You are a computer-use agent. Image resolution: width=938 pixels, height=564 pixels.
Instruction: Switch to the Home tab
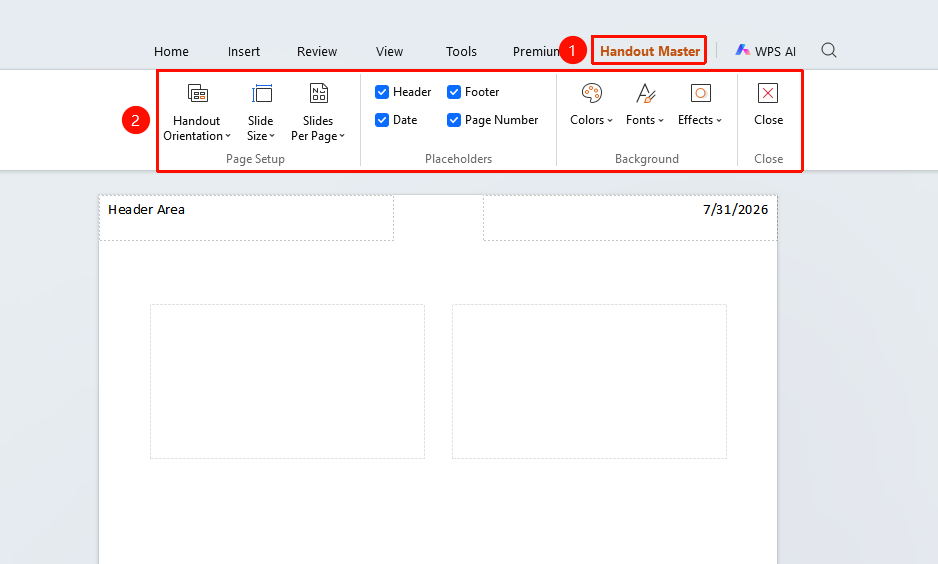(171, 51)
